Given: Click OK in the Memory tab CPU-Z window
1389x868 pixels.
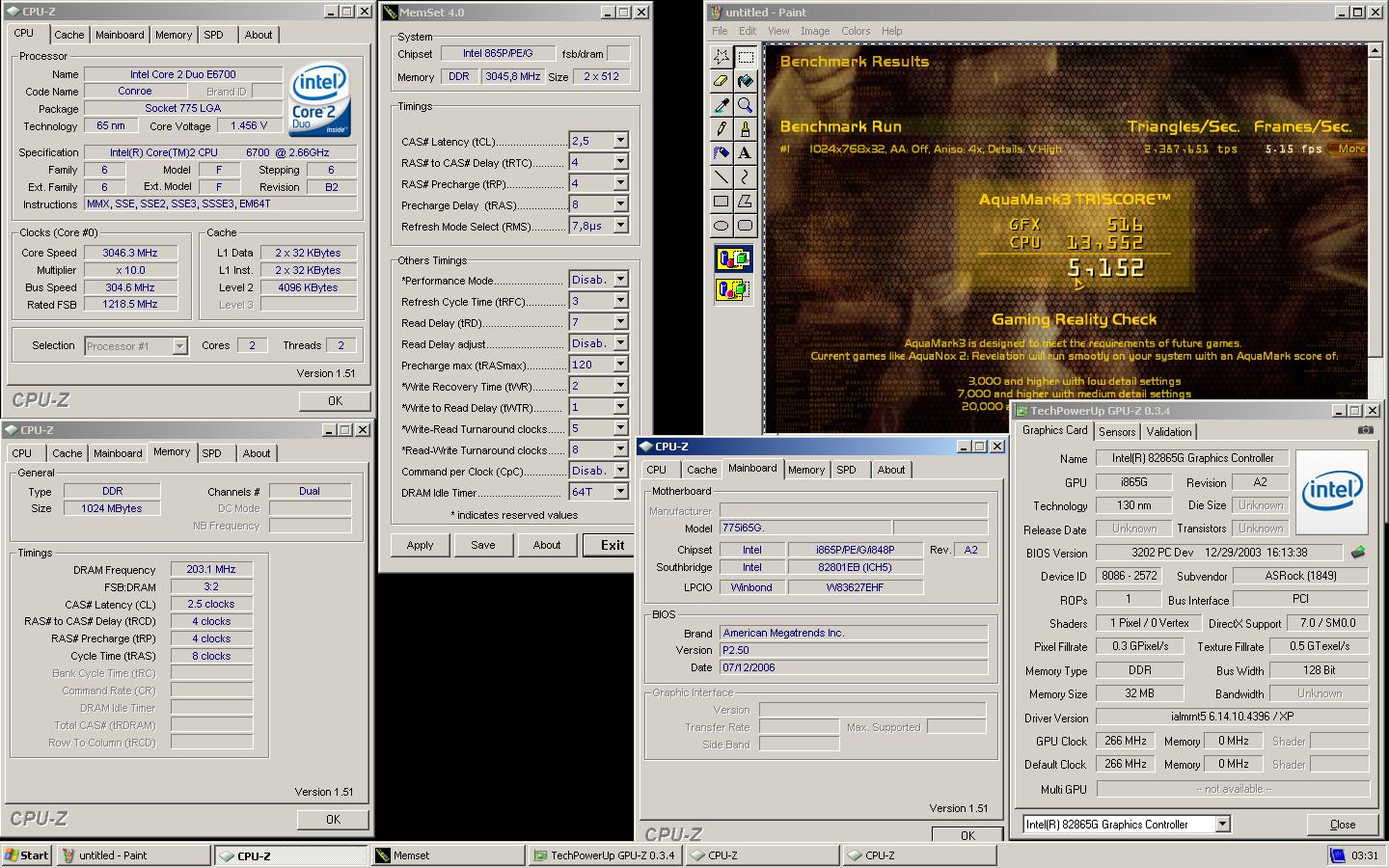Looking at the screenshot, I should (x=333, y=819).
